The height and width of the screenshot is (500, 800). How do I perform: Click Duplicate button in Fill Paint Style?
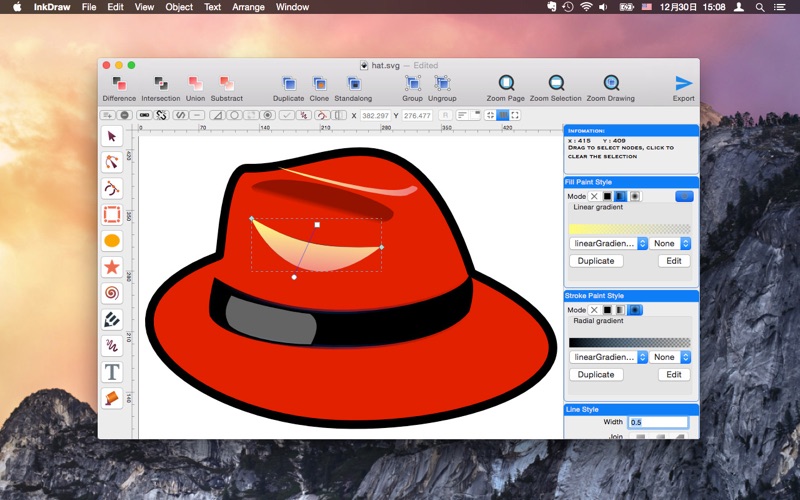coord(596,261)
